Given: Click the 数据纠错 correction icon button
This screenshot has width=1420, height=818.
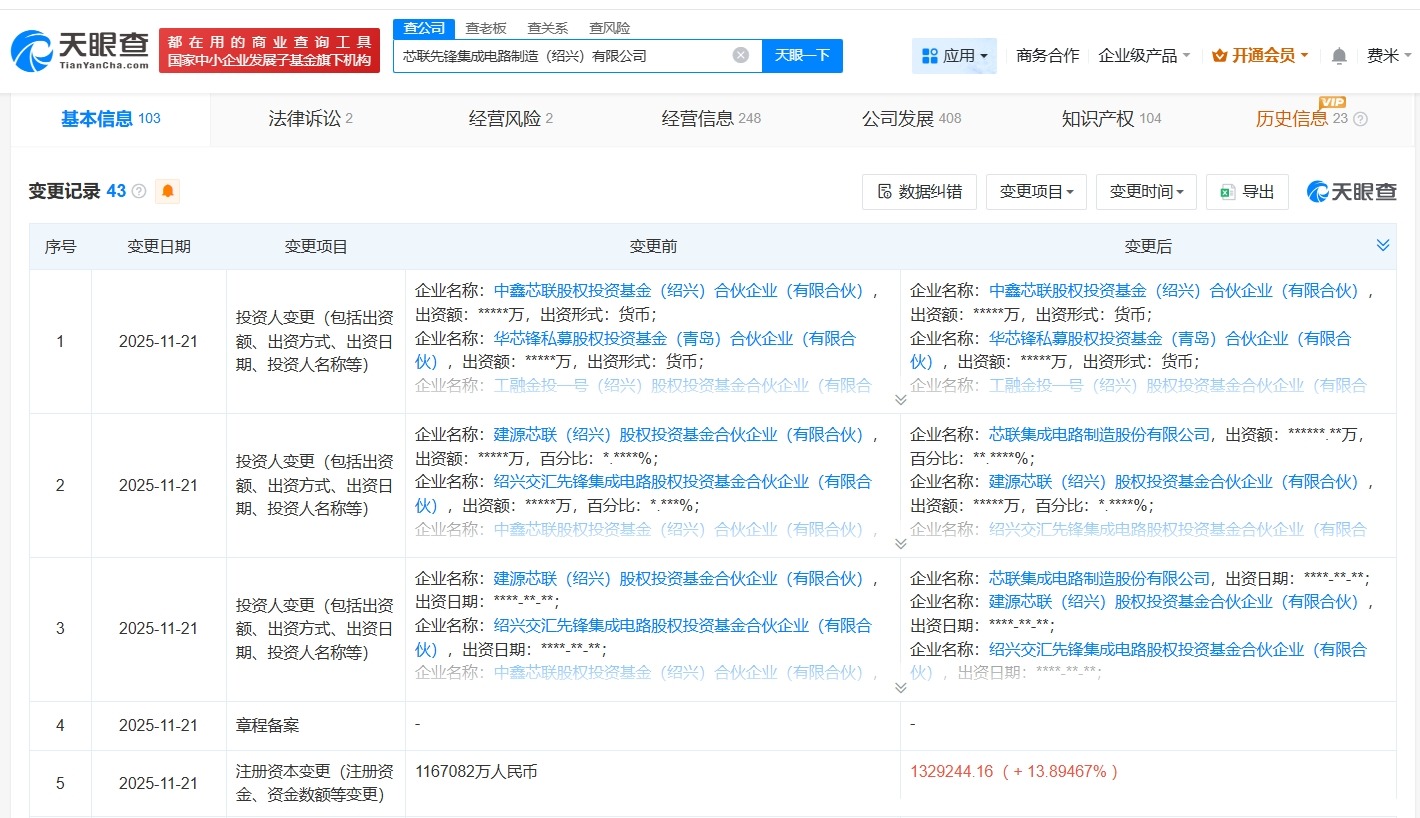Looking at the screenshot, I should 919,191.
